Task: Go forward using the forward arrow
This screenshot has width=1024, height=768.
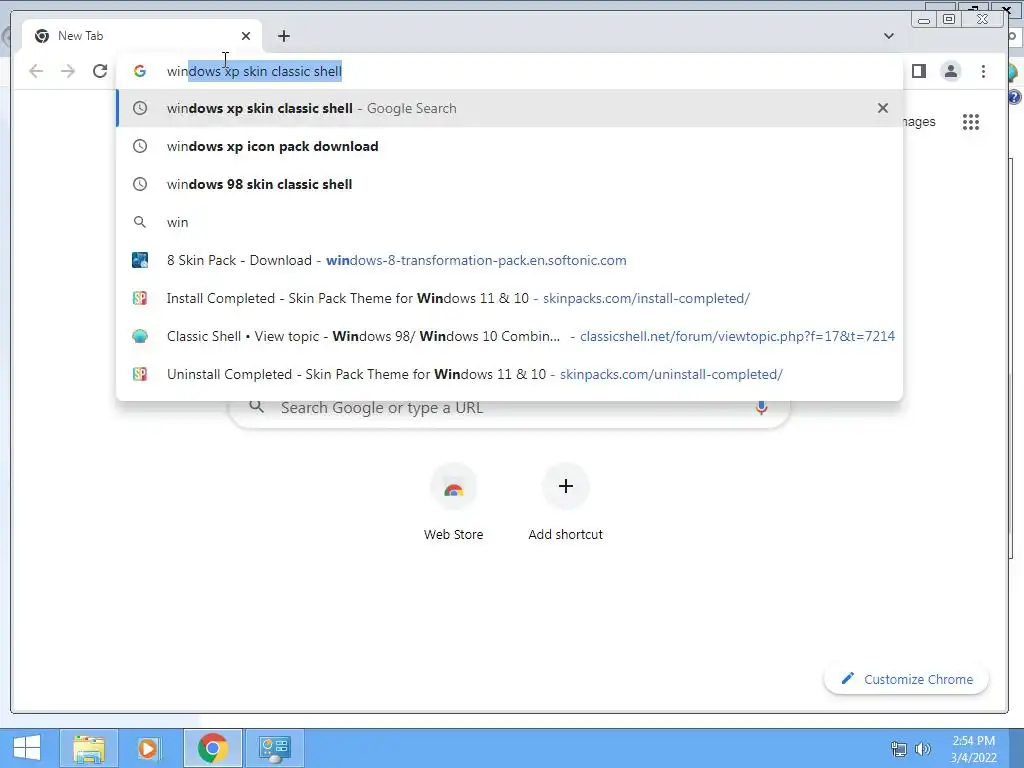Action: click(68, 71)
